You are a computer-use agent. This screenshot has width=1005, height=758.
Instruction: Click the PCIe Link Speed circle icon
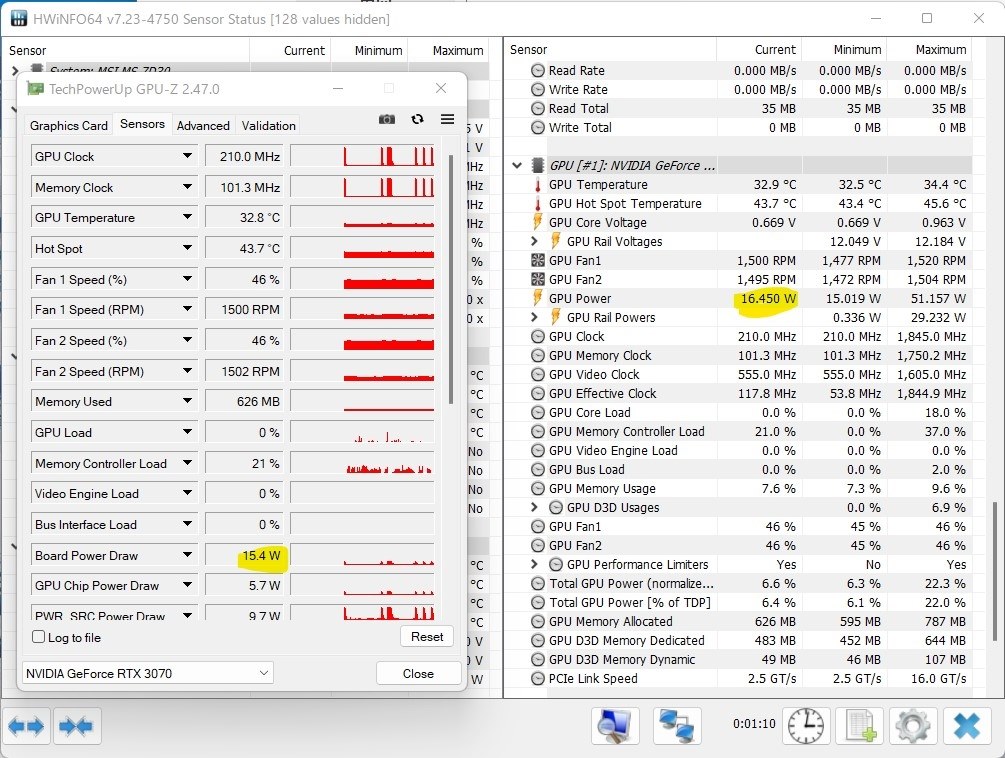(538, 679)
